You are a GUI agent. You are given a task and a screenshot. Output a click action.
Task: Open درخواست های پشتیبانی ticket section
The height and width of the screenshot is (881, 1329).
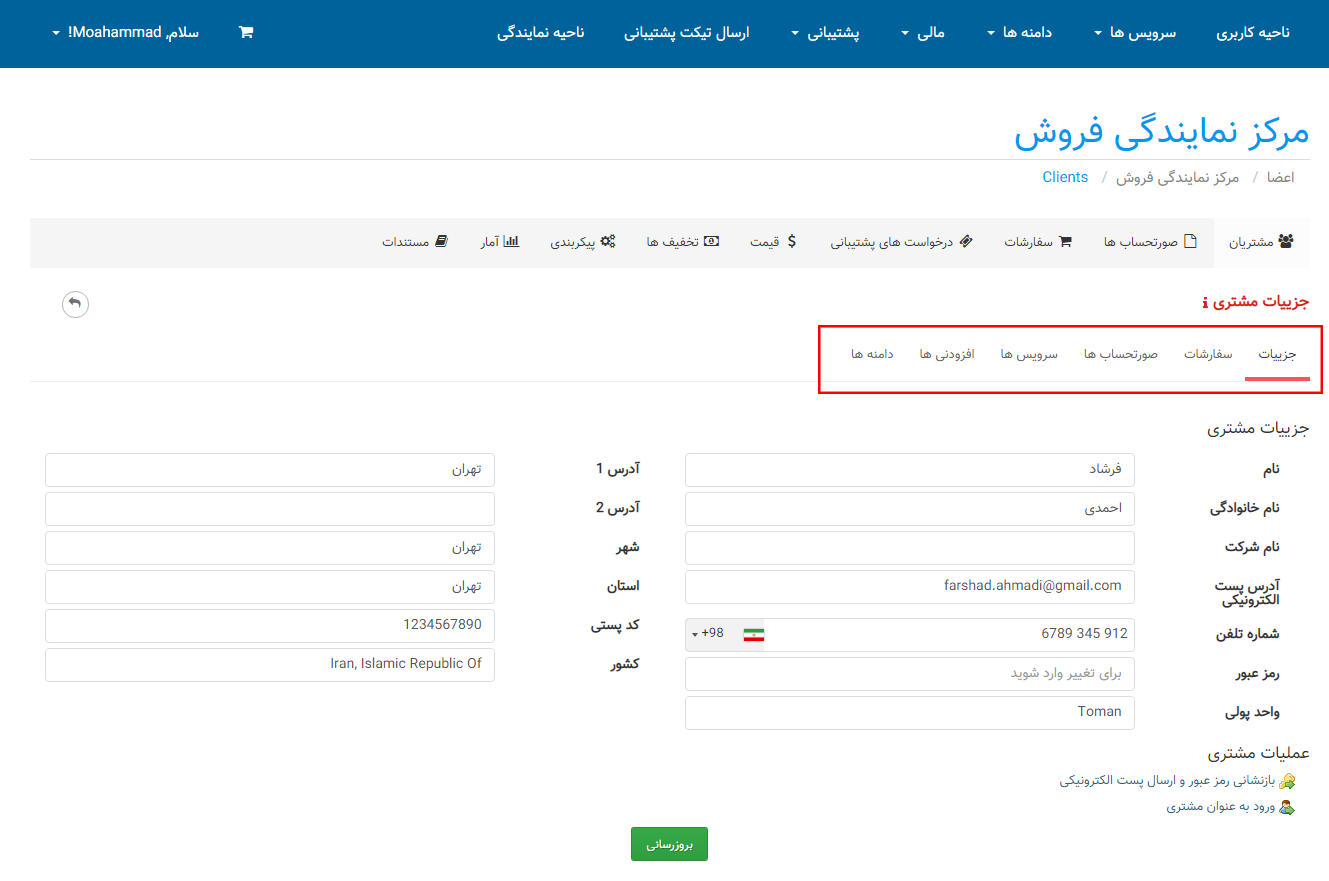click(901, 242)
